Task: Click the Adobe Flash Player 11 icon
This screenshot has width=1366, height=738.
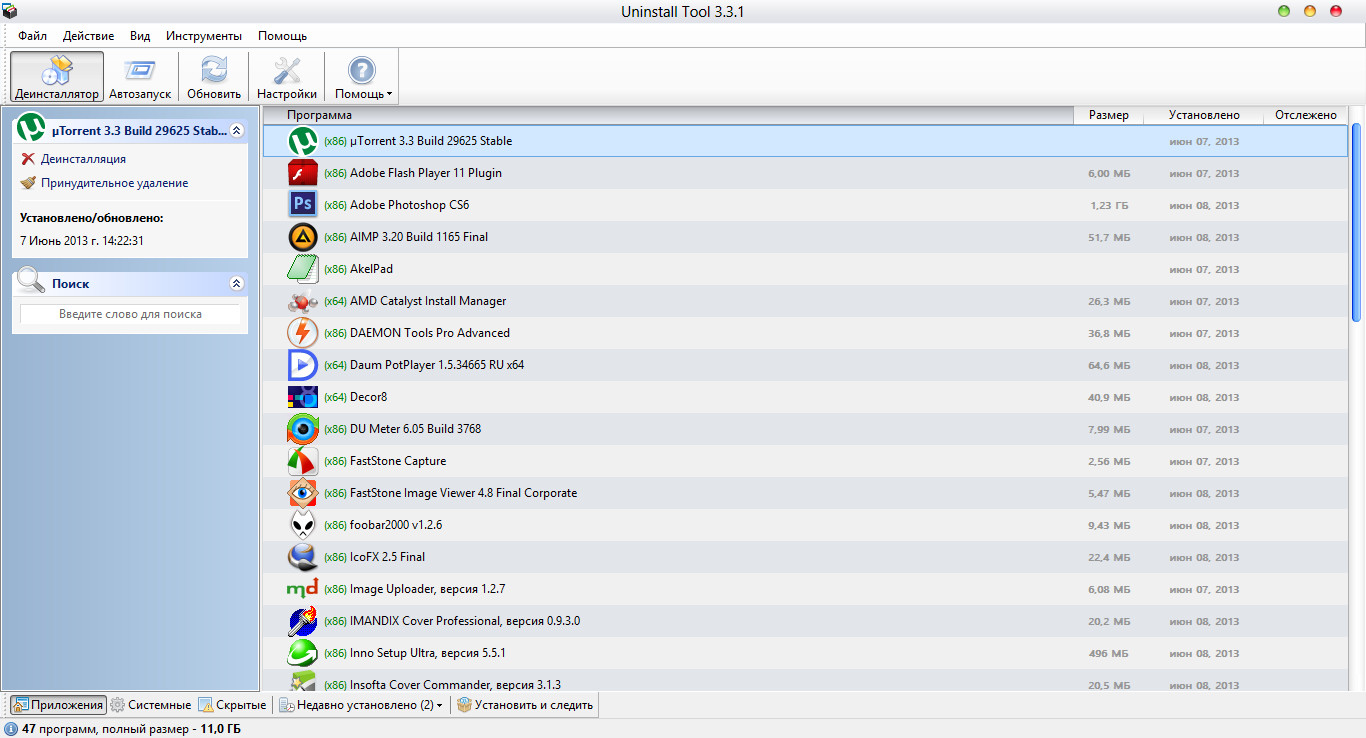Action: point(302,173)
